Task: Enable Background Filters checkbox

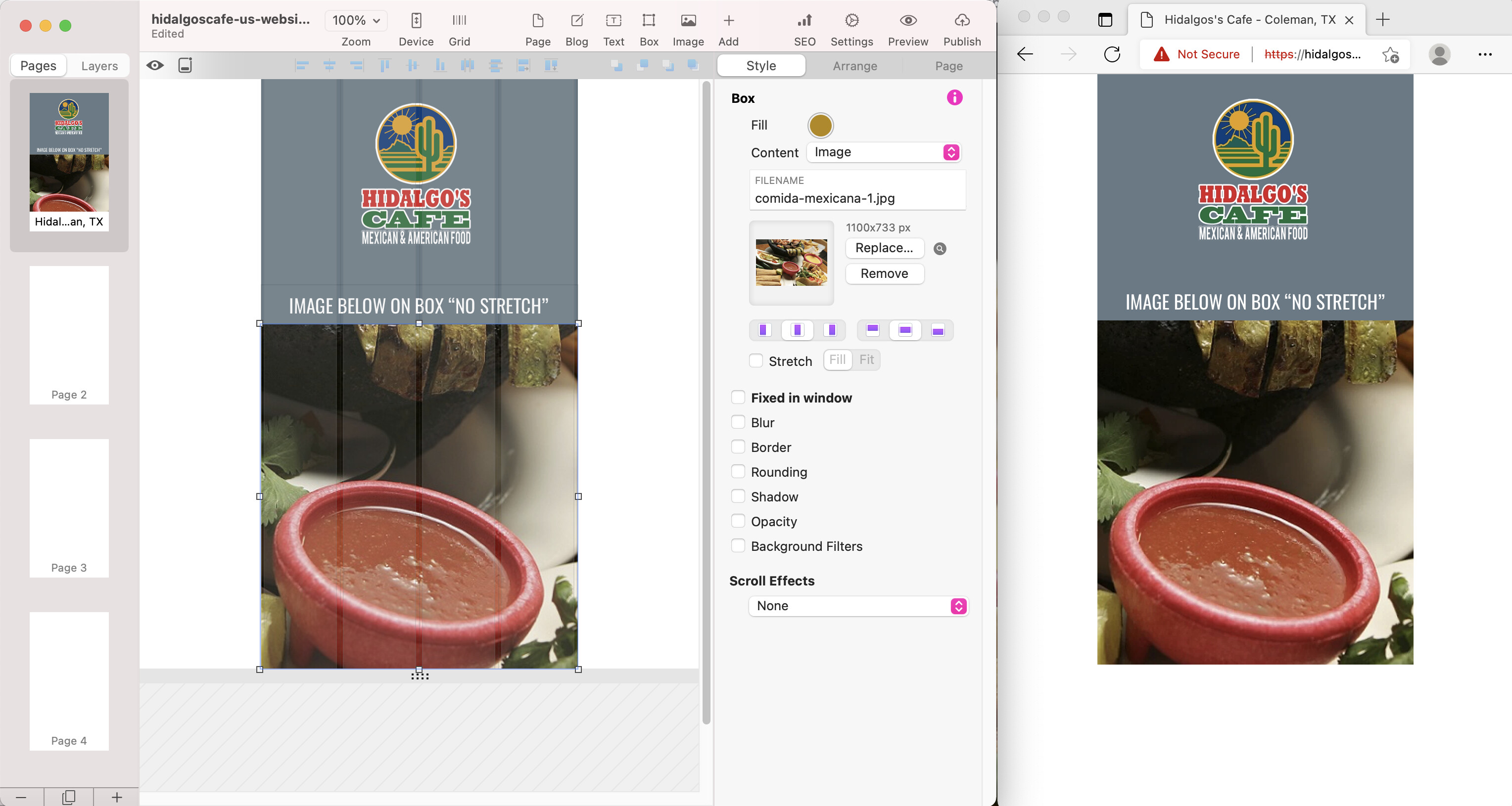Action: pyautogui.click(x=738, y=545)
